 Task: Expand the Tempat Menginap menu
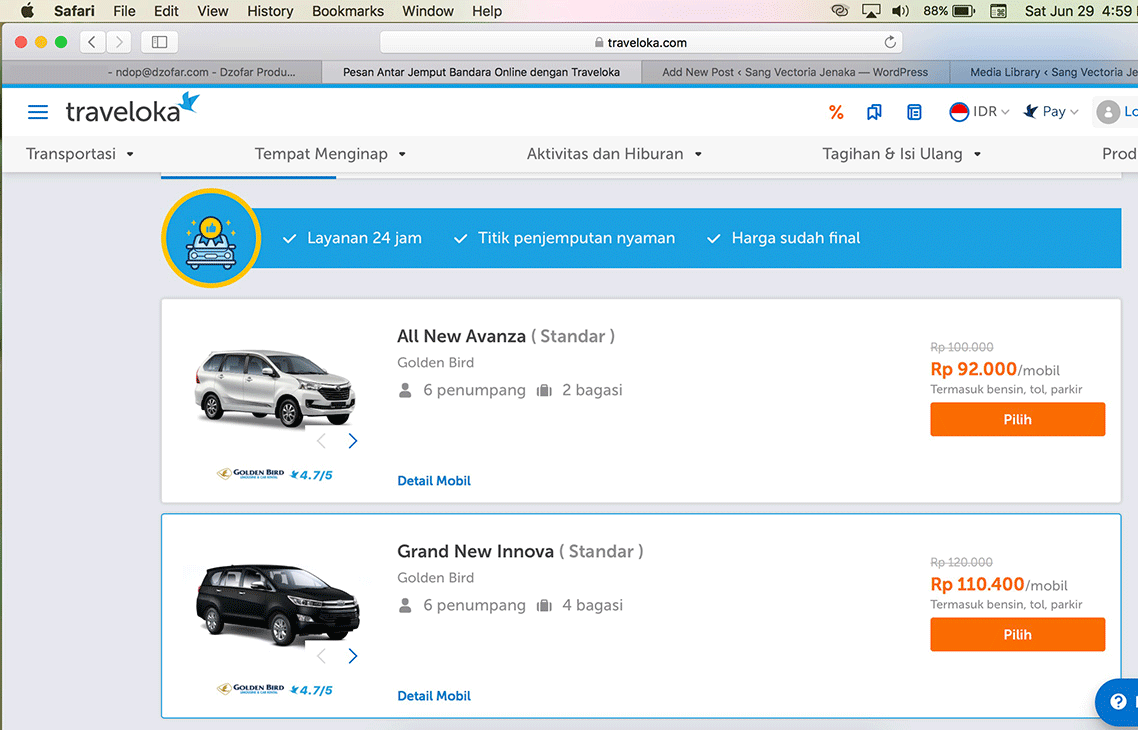330,154
